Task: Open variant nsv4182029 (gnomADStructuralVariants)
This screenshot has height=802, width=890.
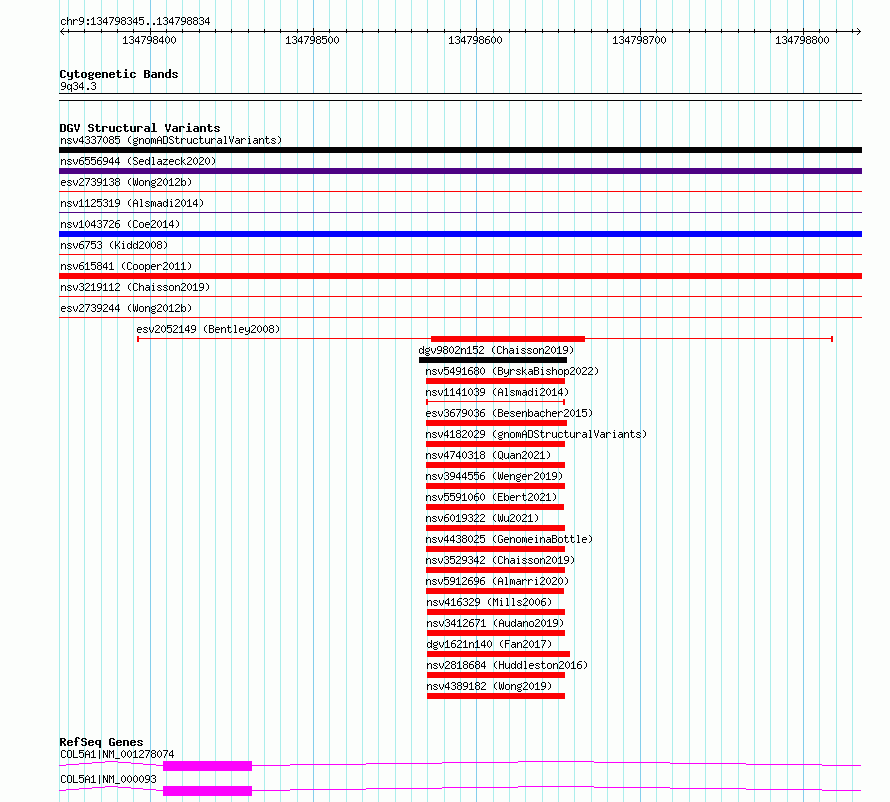Action: point(536,434)
